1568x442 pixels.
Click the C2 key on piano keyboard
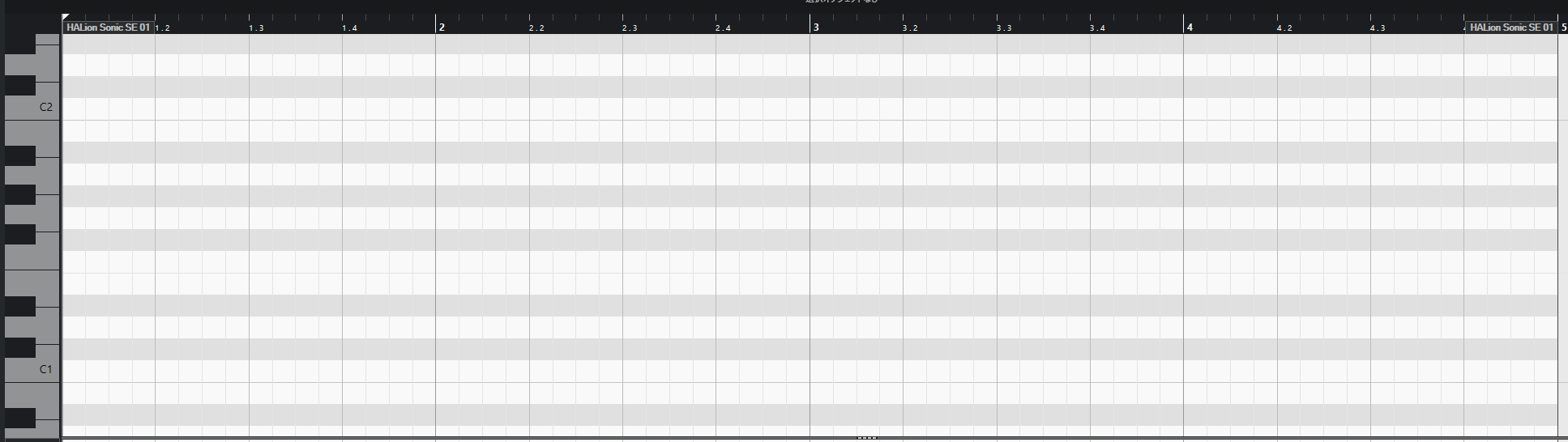pos(32,108)
